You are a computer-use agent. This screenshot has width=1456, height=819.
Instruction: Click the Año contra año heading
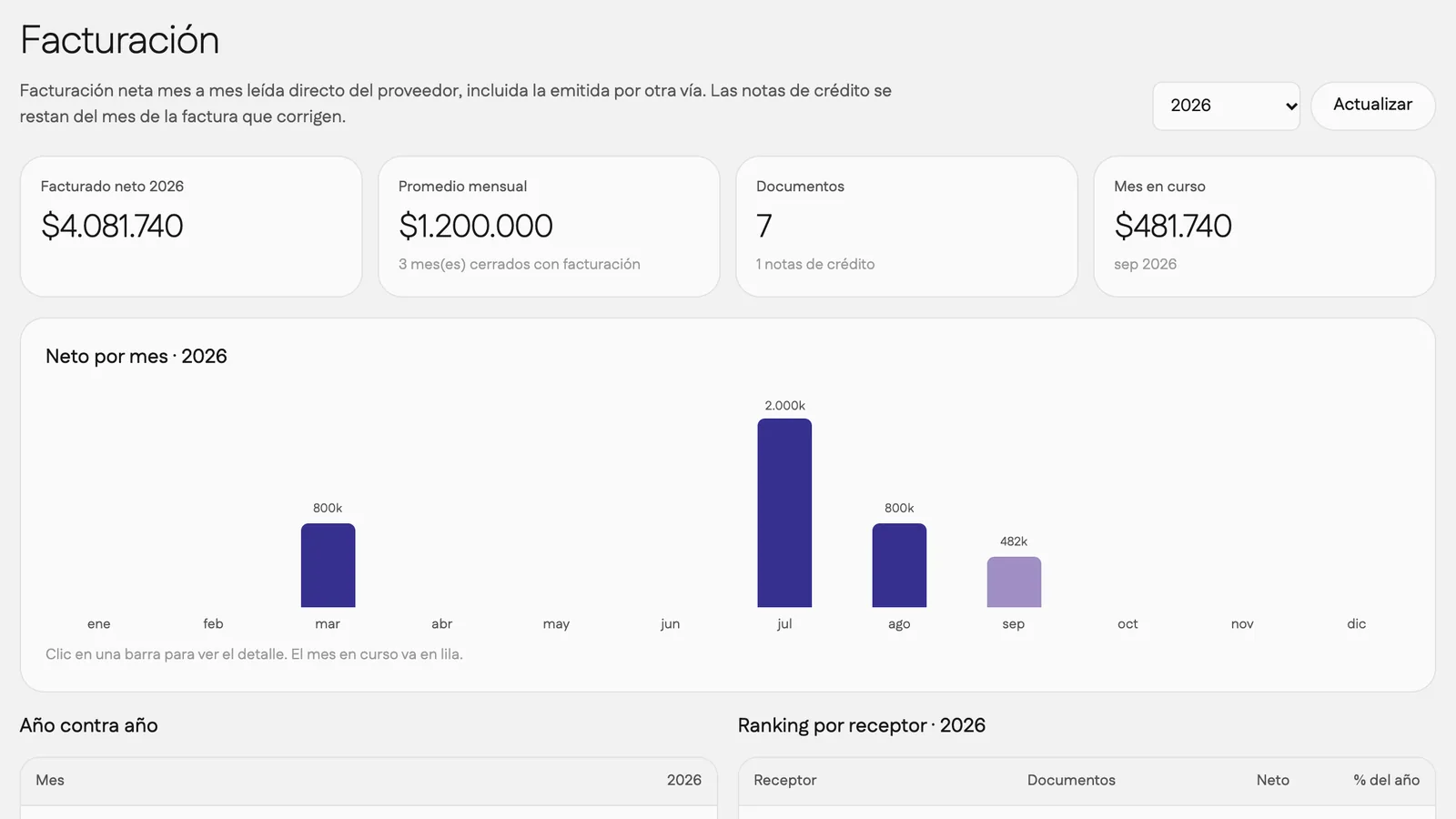point(89,725)
